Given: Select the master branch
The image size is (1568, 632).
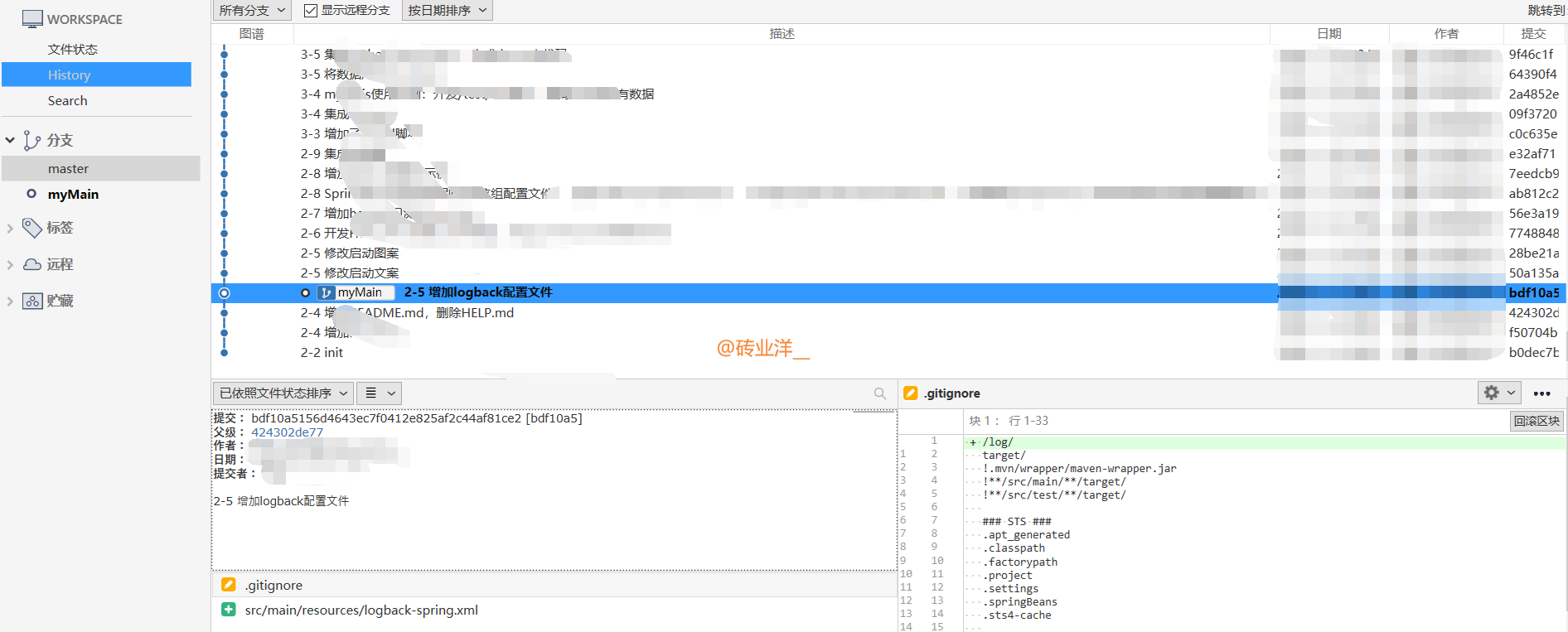Looking at the screenshot, I should coord(101,168).
